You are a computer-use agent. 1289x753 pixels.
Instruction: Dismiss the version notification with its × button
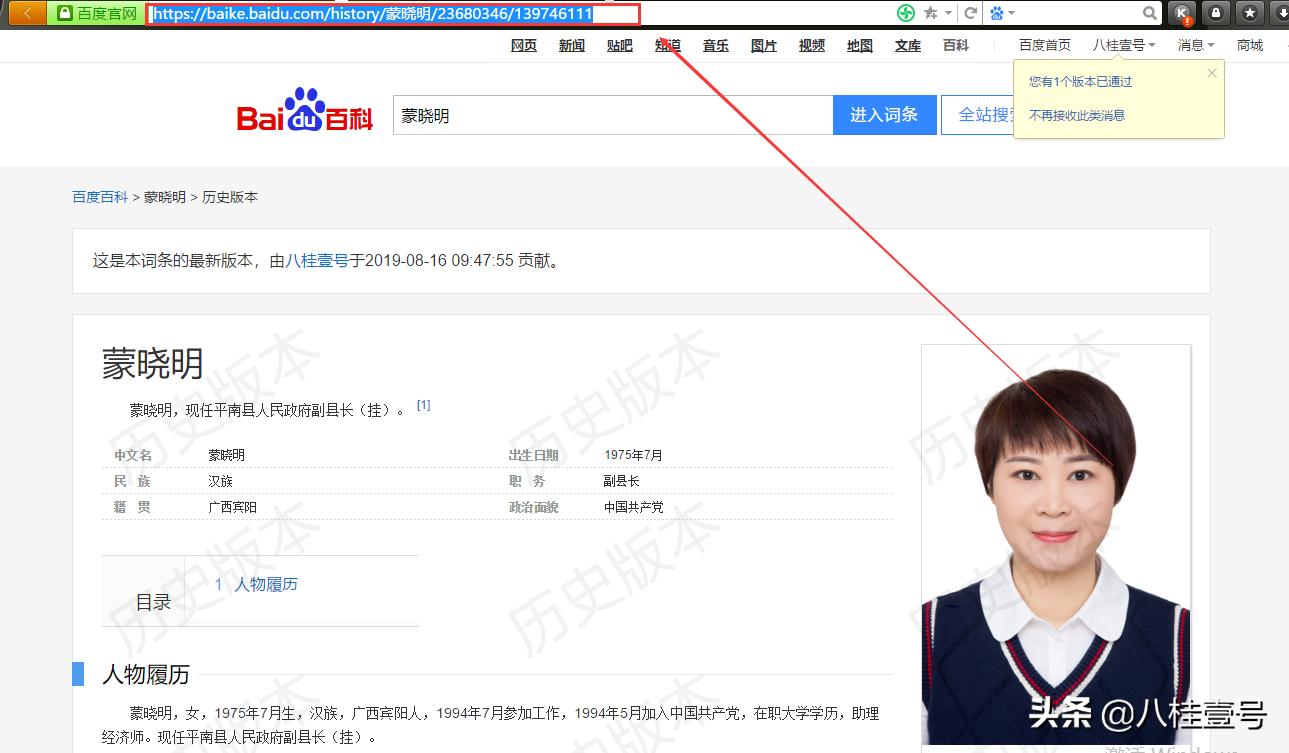click(1211, 73)
